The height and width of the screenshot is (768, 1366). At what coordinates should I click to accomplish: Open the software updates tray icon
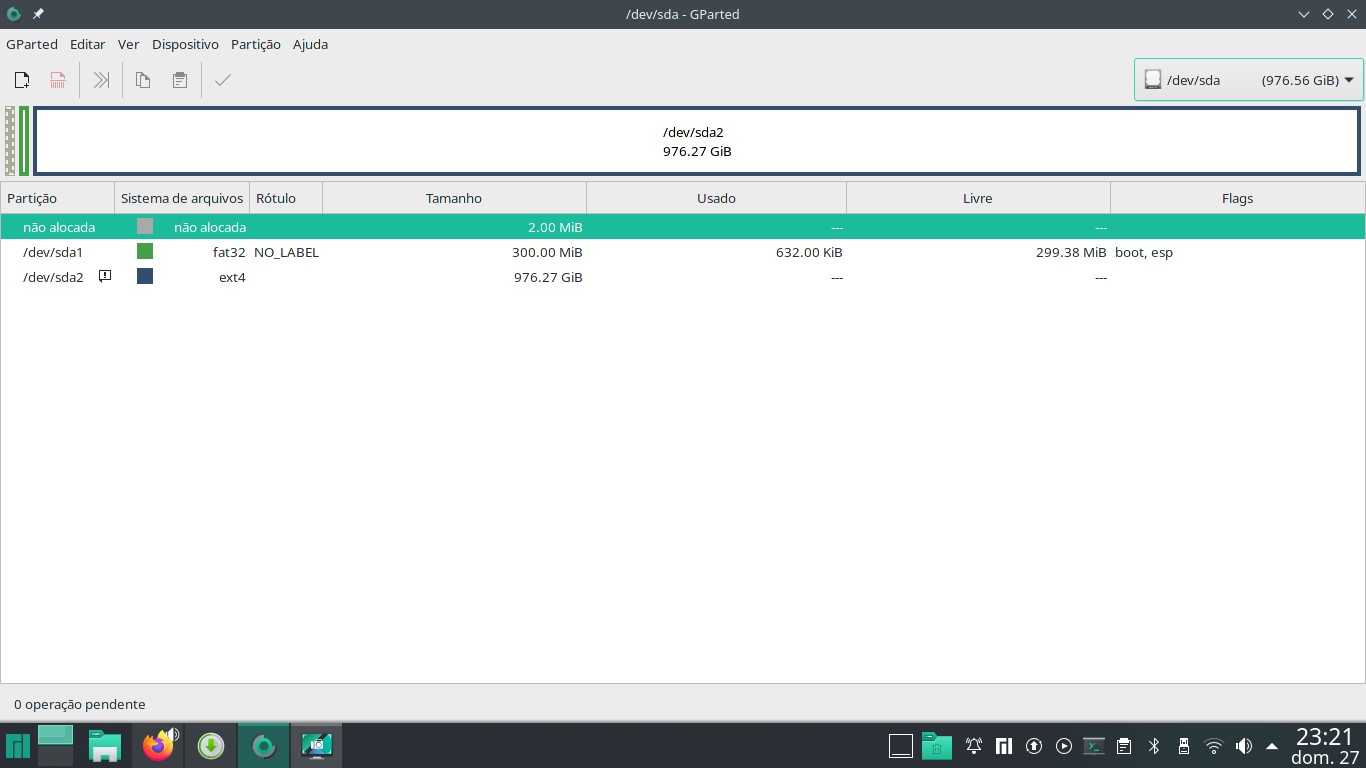(x=1034, y=746)
